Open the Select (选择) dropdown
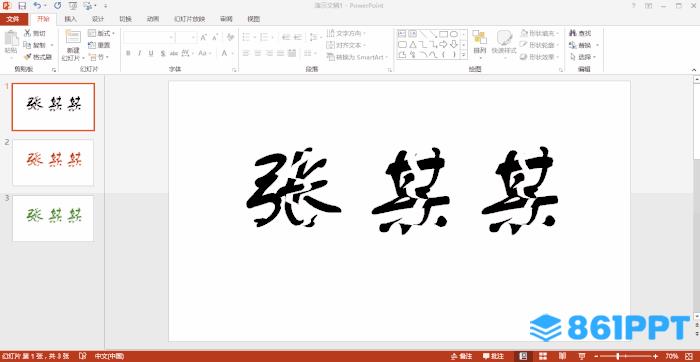 click(x=583, y=57)
